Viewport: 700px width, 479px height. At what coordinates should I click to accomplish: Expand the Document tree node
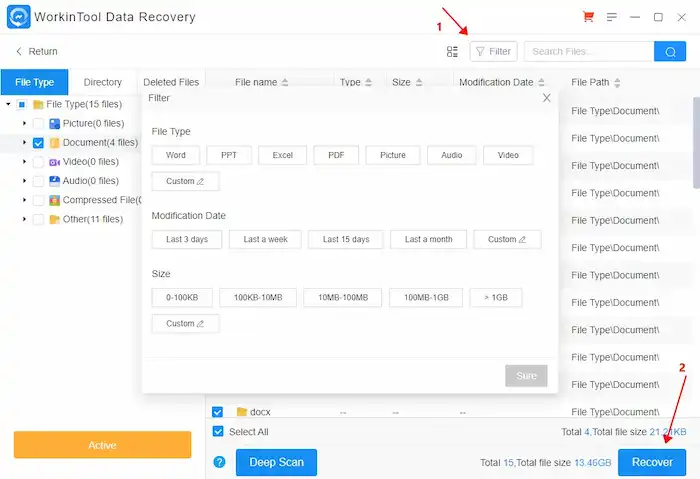tap(24, 142)
